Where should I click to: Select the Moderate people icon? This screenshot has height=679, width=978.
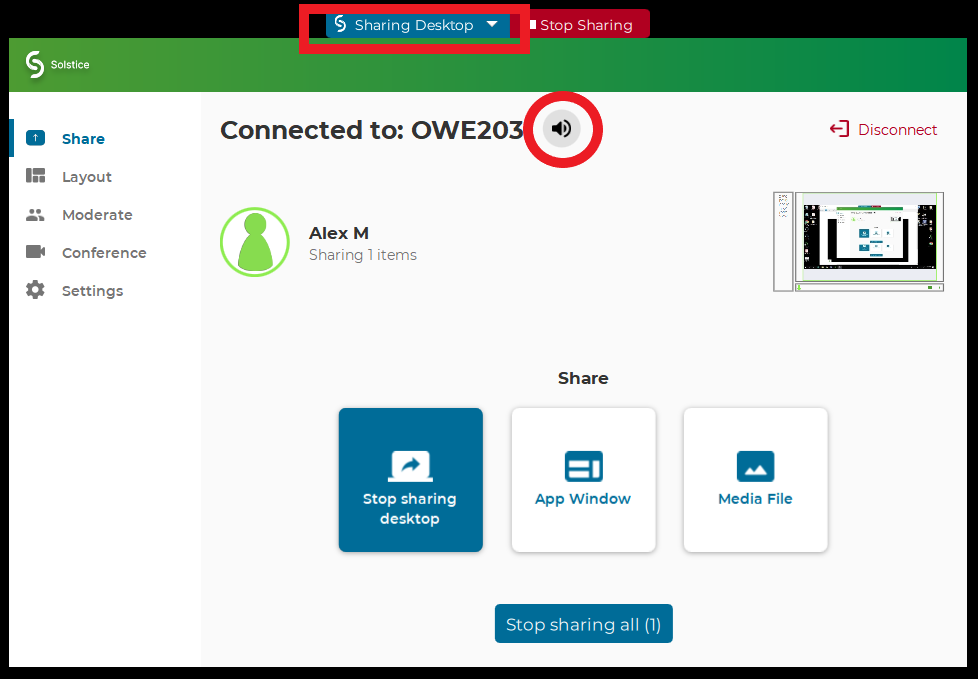coord(36,215)
